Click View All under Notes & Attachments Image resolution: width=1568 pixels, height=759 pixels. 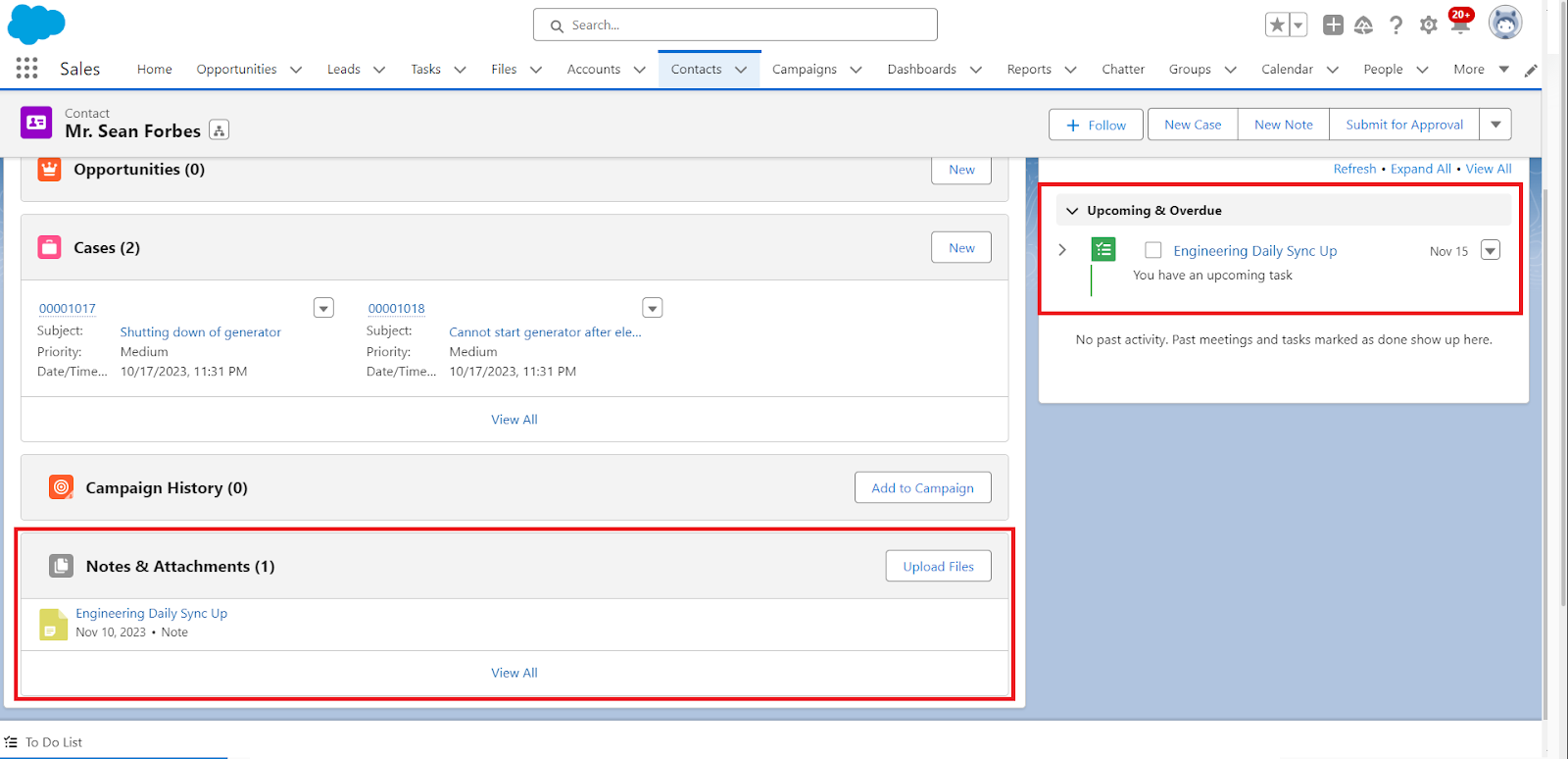point(514,673)
